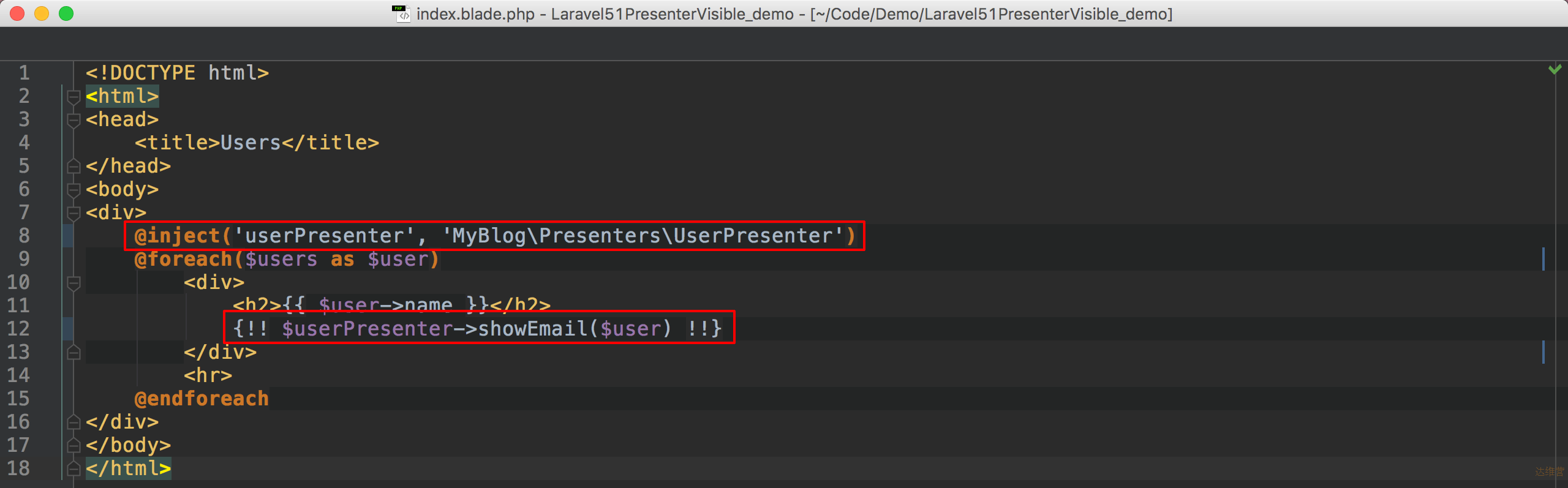
Task: Click line number 12 in the gutter
Action: tap(18, 329)
